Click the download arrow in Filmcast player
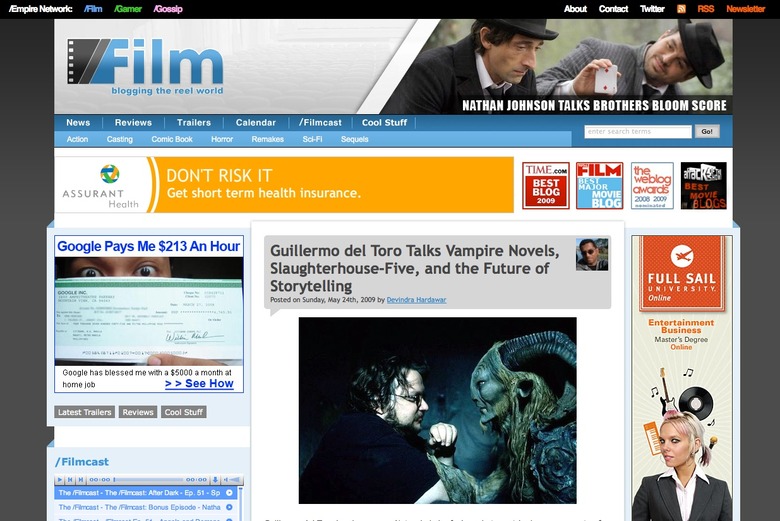 click(x=215, y=480)
